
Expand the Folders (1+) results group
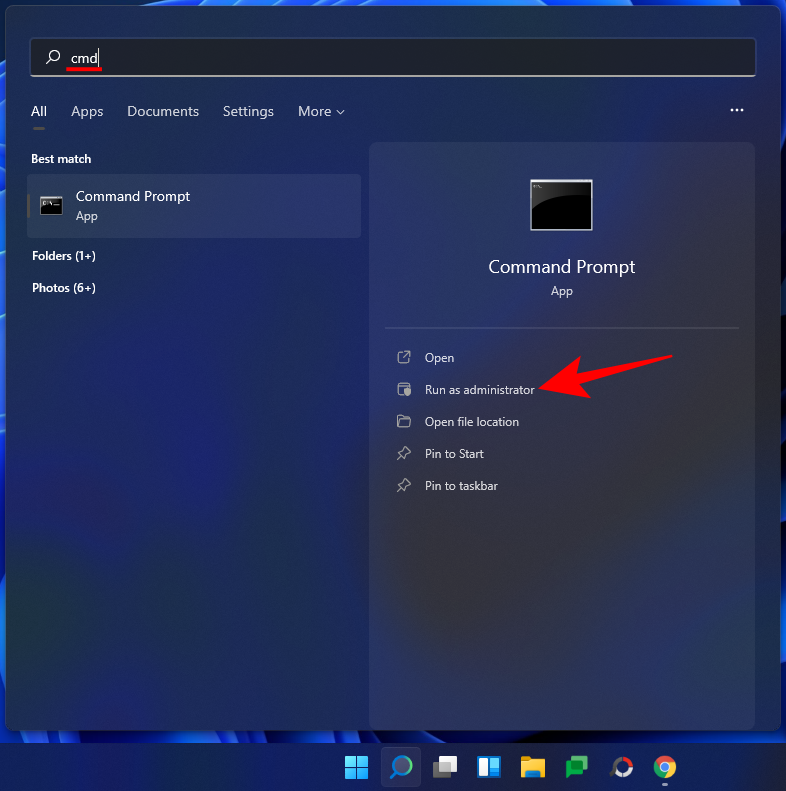[x=64, y=256]
